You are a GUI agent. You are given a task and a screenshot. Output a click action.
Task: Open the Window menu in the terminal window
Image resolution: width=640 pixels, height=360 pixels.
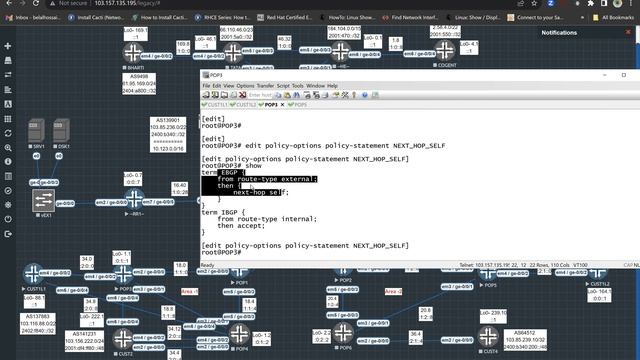click(316, 86)
